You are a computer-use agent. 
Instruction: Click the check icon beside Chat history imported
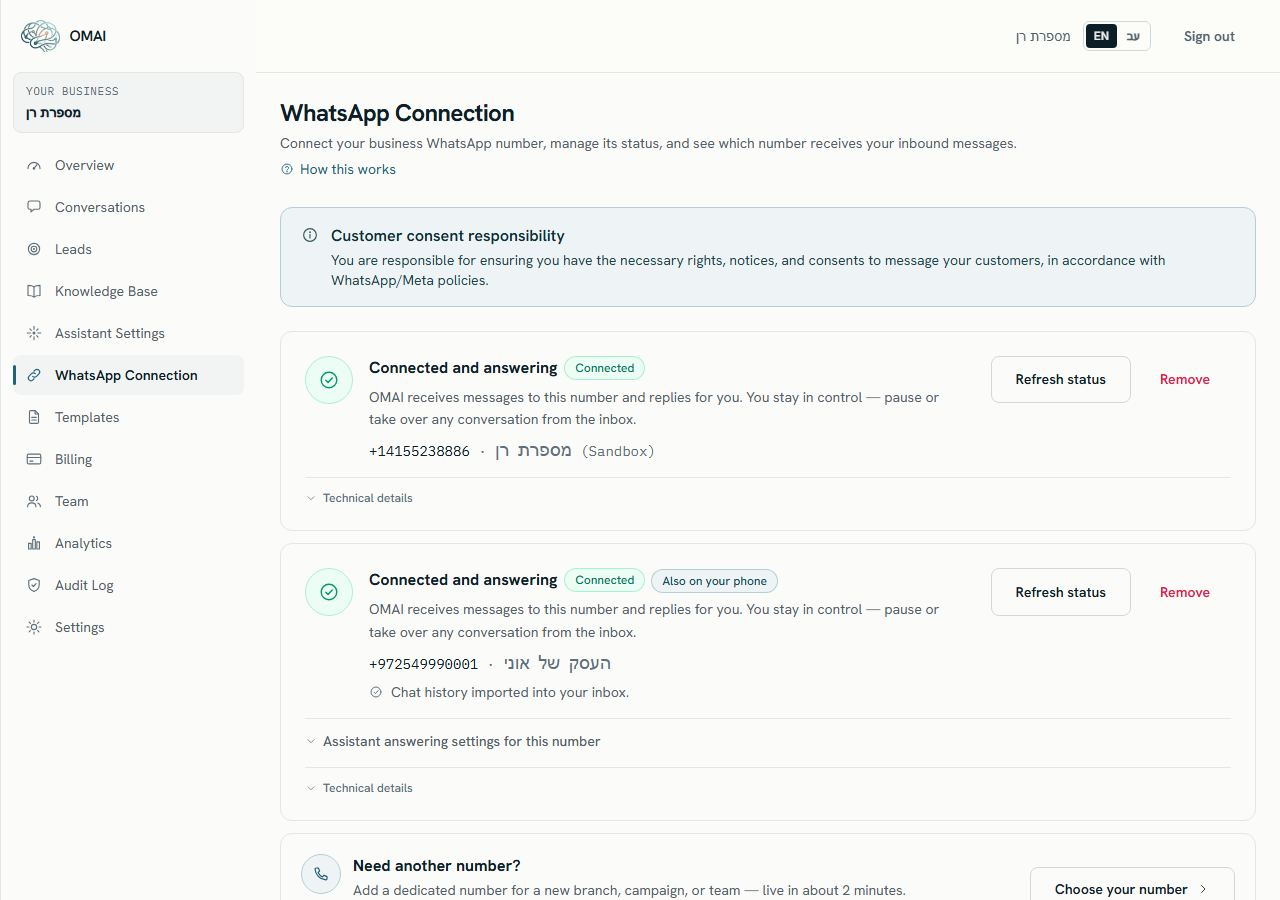376,692
